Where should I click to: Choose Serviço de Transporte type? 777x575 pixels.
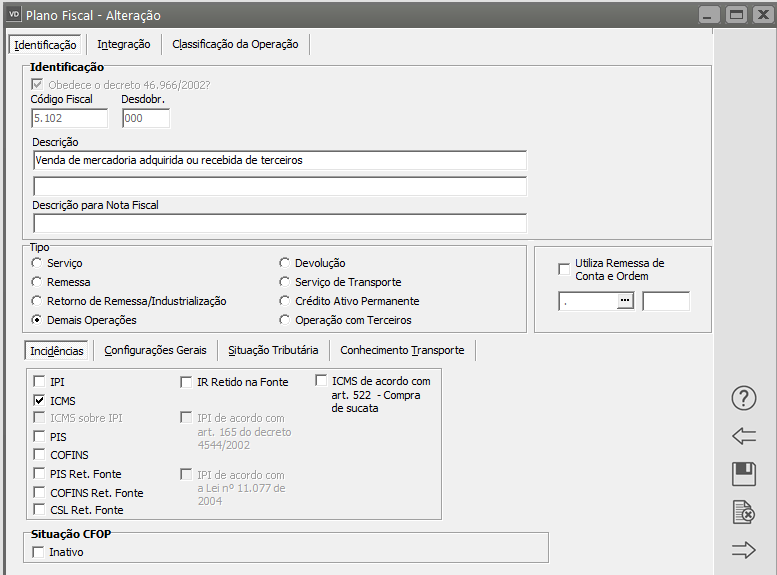point(284,282)
